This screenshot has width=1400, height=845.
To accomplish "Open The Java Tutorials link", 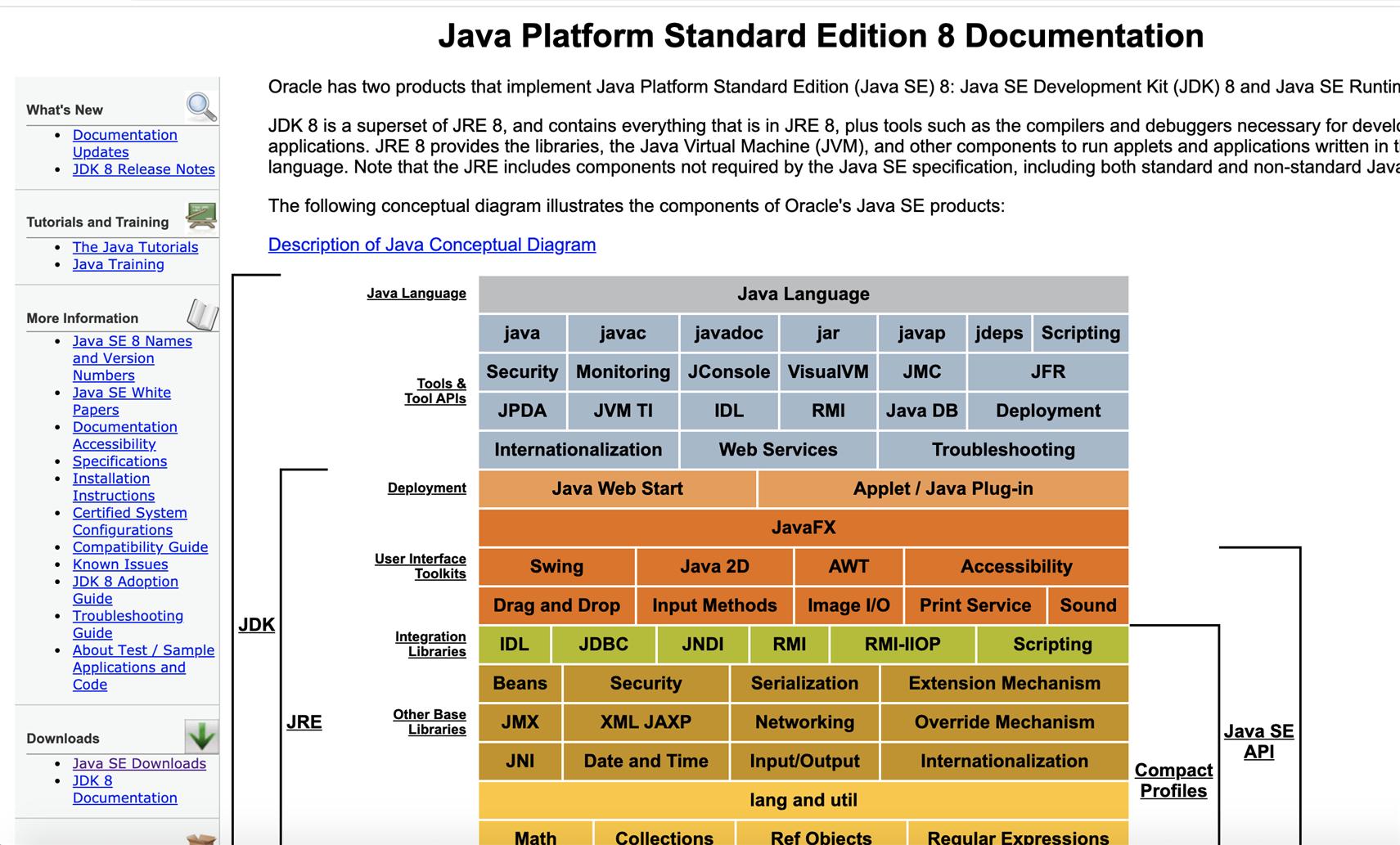I will [135, 247].
